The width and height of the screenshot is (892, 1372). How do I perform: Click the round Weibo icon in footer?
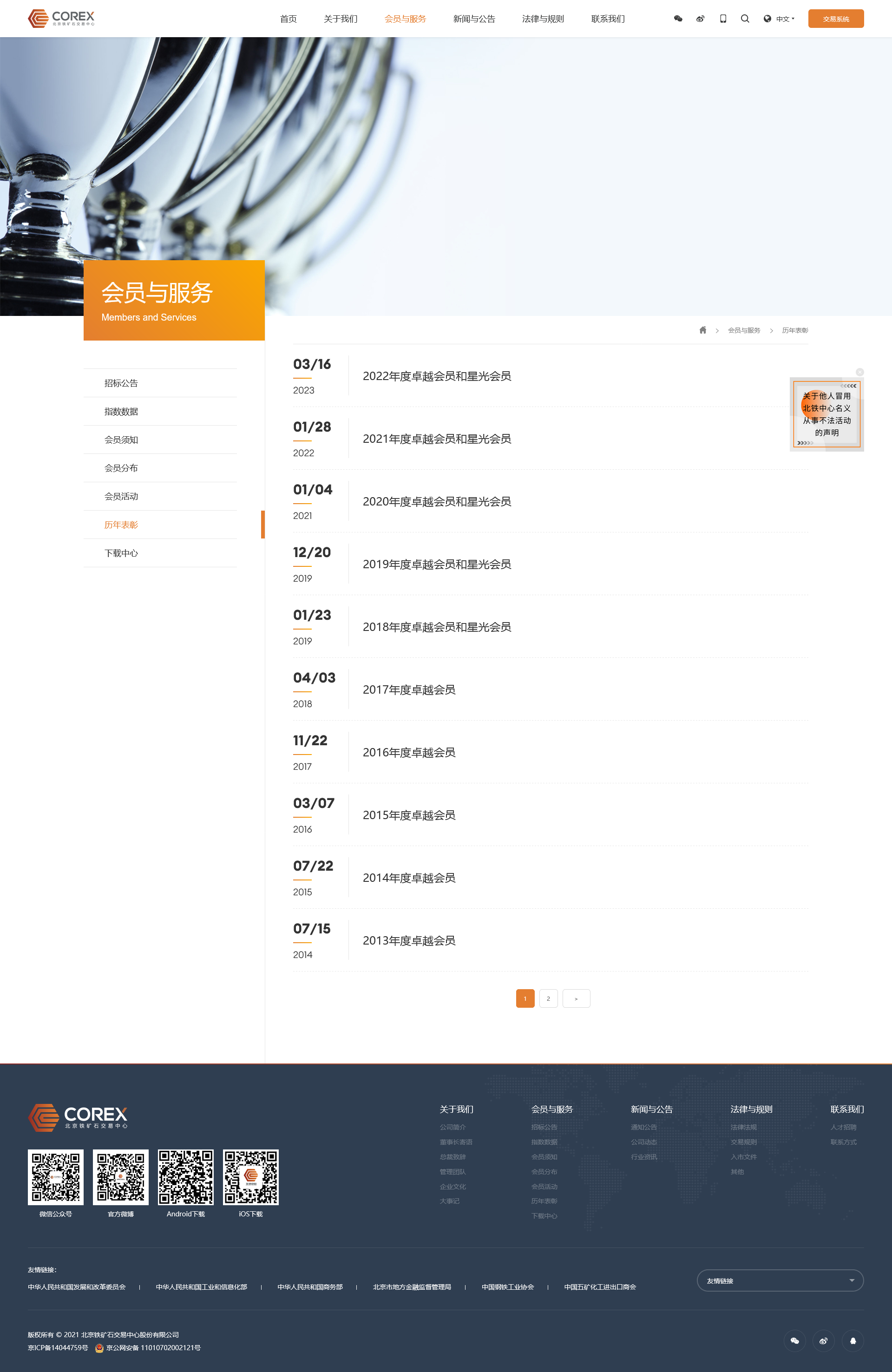pyautogui.click(x=823, y=1341)
